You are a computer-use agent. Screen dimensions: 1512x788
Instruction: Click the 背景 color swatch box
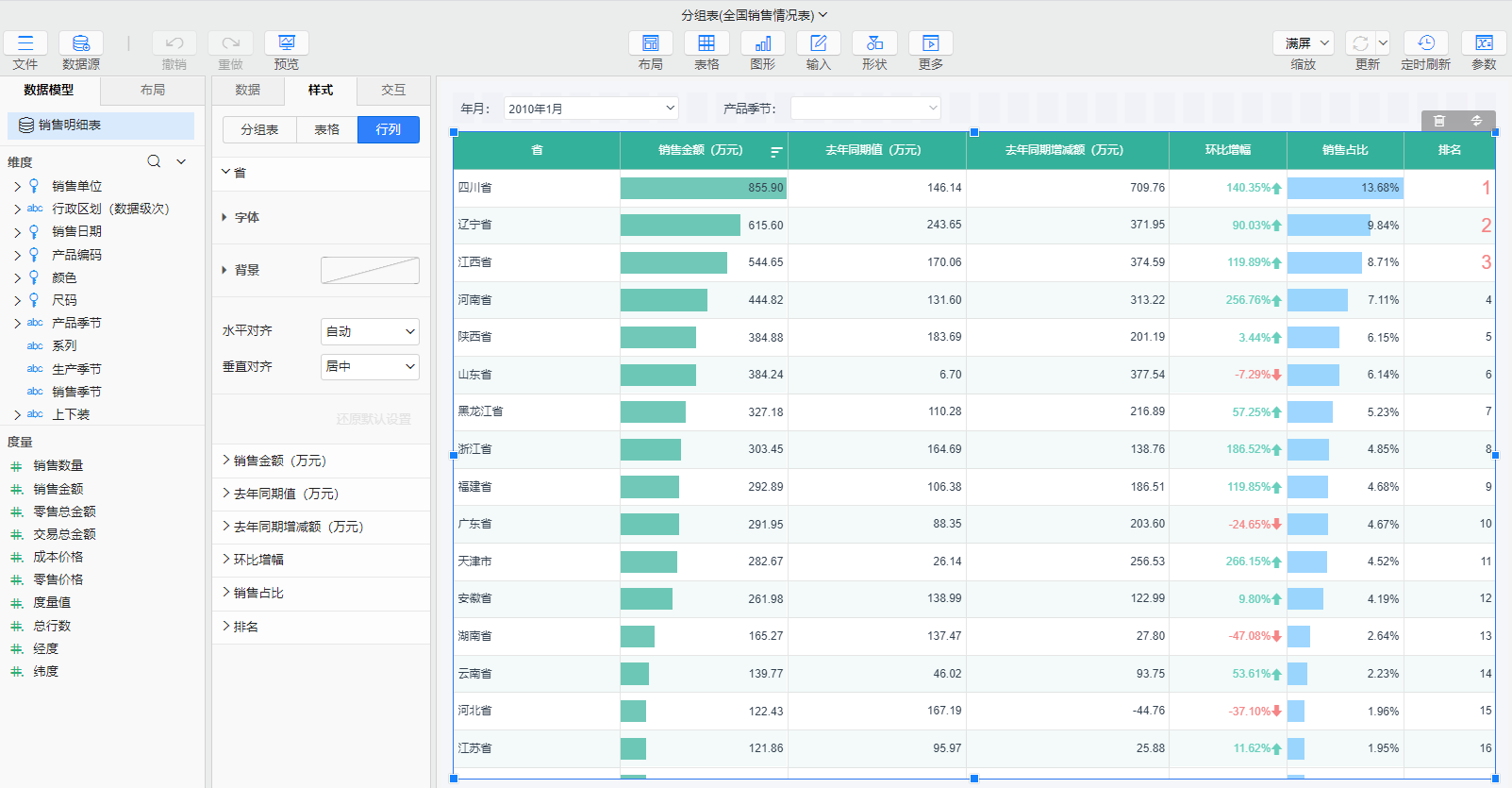(x=370, y=270)
